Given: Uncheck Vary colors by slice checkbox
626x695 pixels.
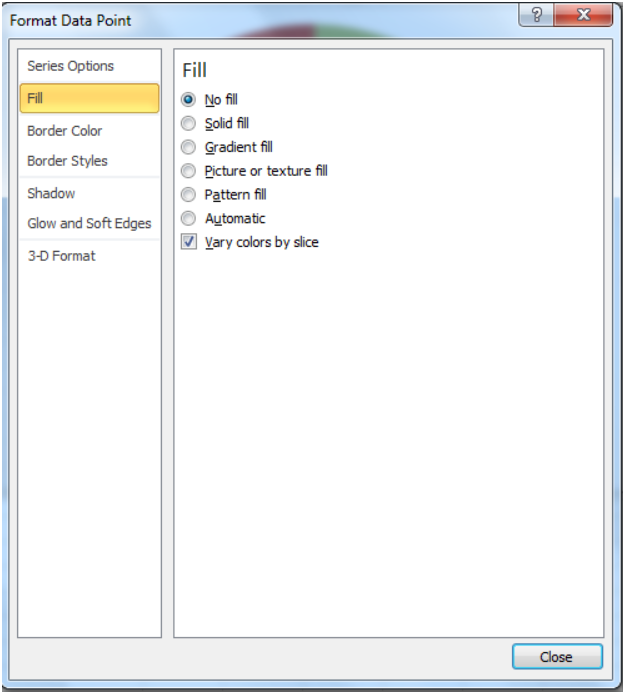Looking at the screenshot, I should [x=189, y=242].
